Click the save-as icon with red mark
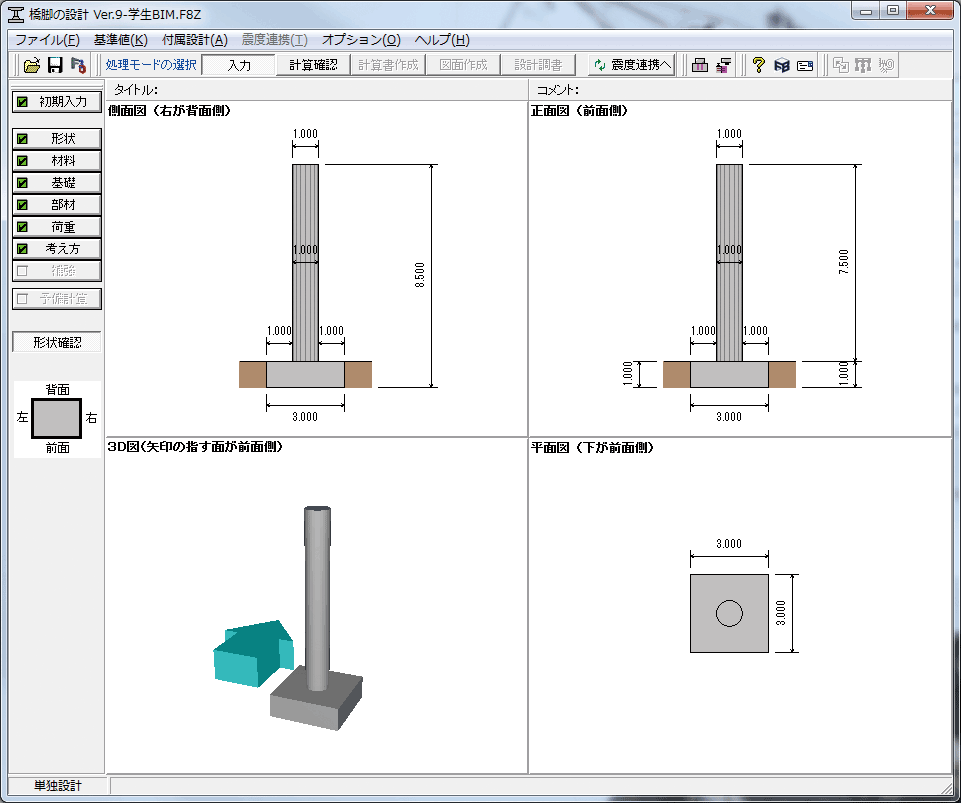 (78, 65)
